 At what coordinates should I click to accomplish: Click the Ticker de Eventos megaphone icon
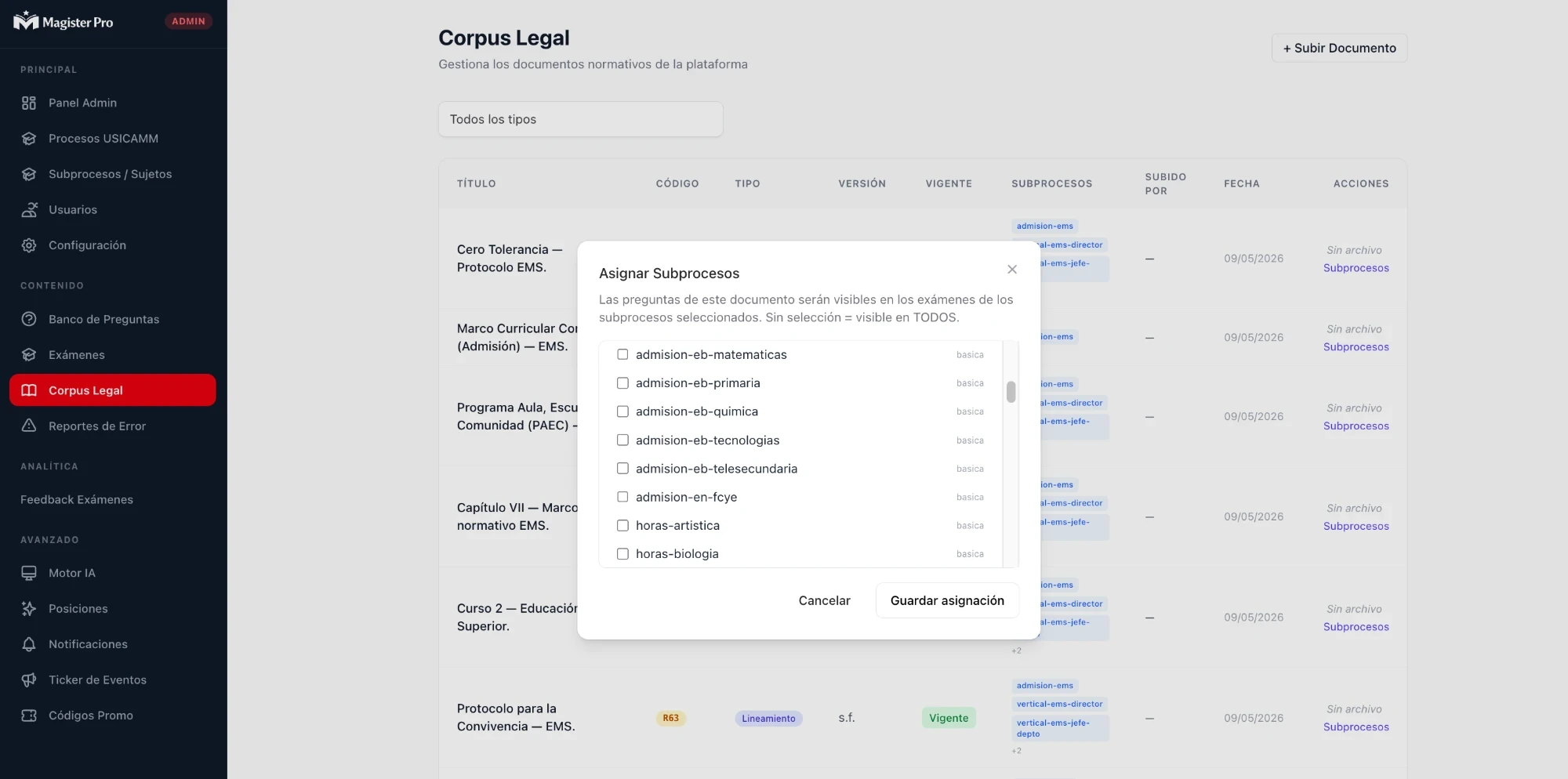(x=29, y=679)
